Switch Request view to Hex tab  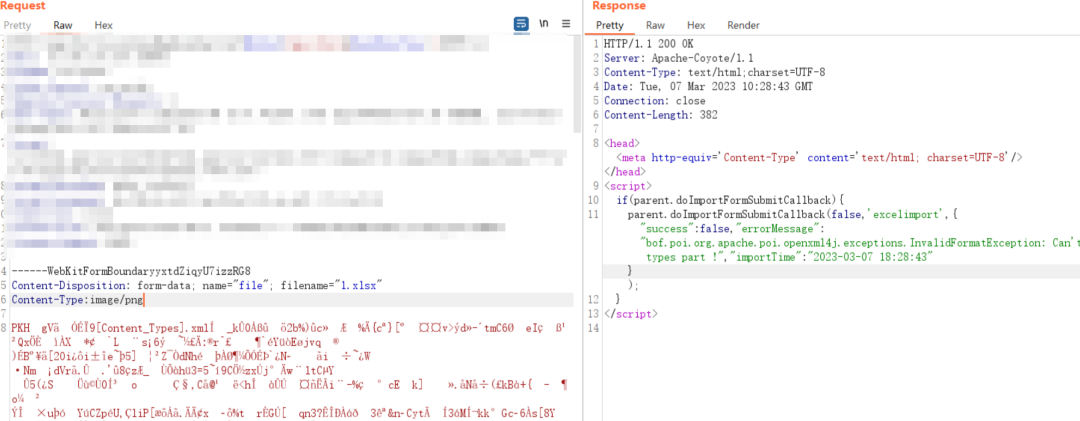point(103,25)
